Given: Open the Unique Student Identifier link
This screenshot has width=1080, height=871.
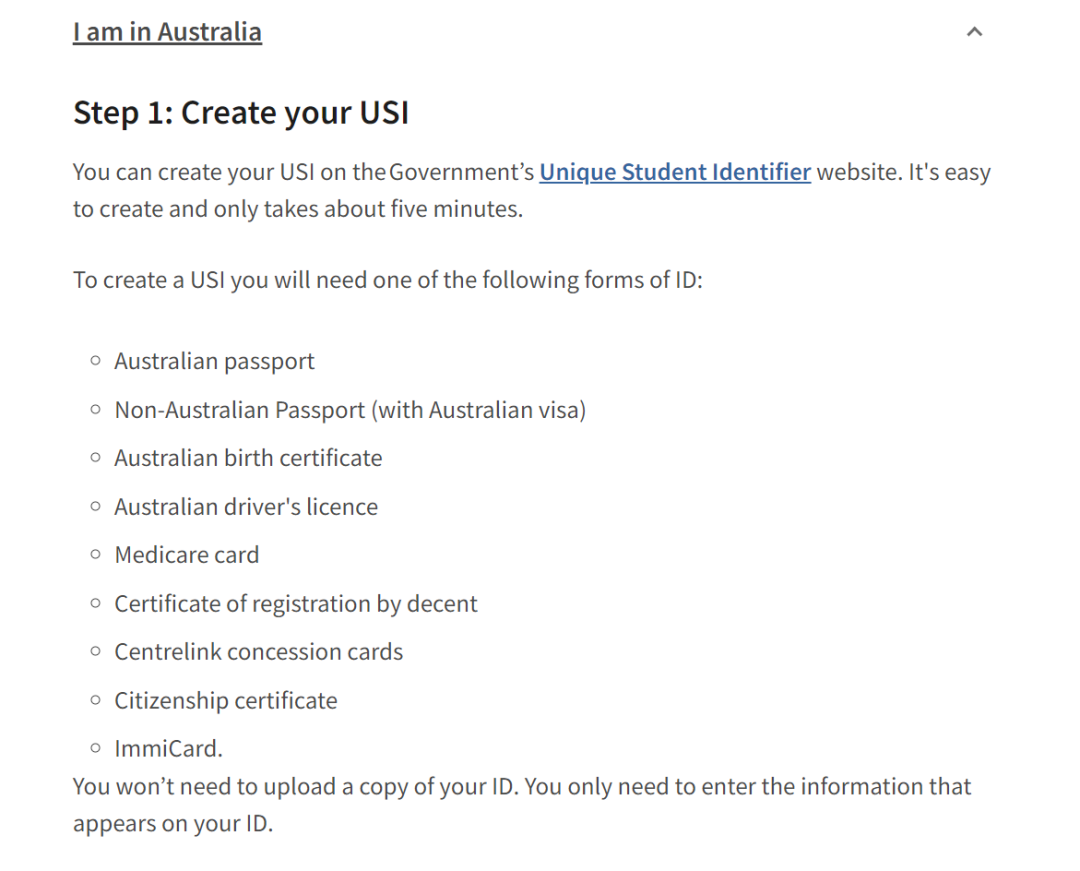Looking at the screenshot, I should (x=675, y=171).
